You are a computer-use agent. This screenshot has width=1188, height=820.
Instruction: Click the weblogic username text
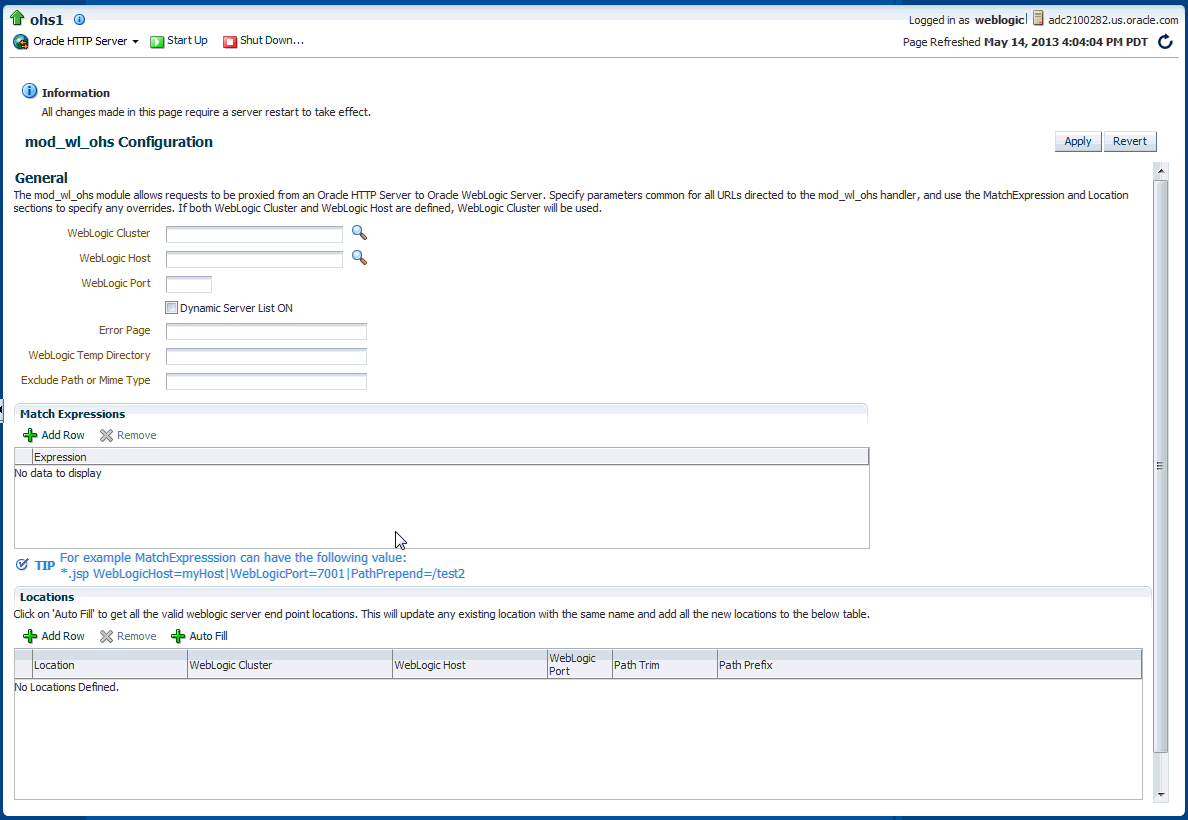click(999, 20)
